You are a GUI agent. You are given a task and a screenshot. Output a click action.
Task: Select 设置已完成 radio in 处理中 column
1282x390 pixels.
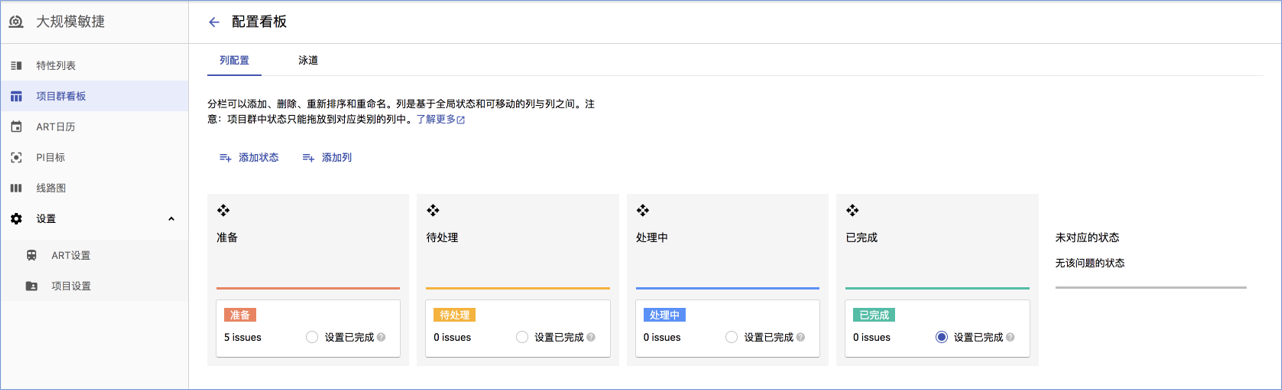pyautogui.click(x=732, y=337)
